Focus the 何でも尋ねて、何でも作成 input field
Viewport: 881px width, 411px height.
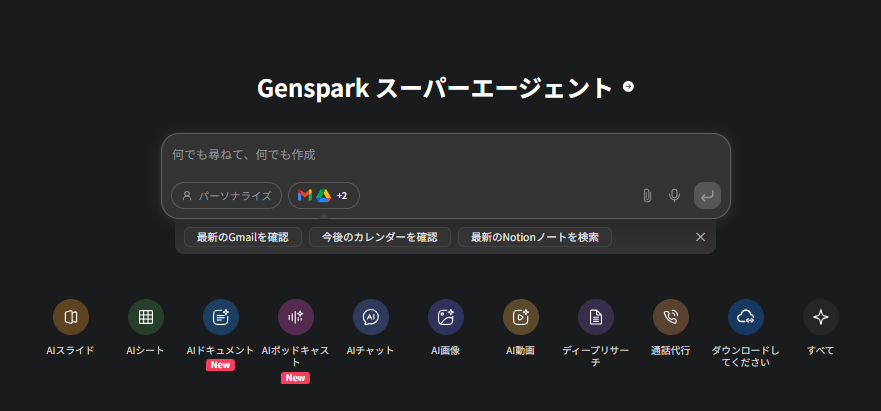coord(446,155)
